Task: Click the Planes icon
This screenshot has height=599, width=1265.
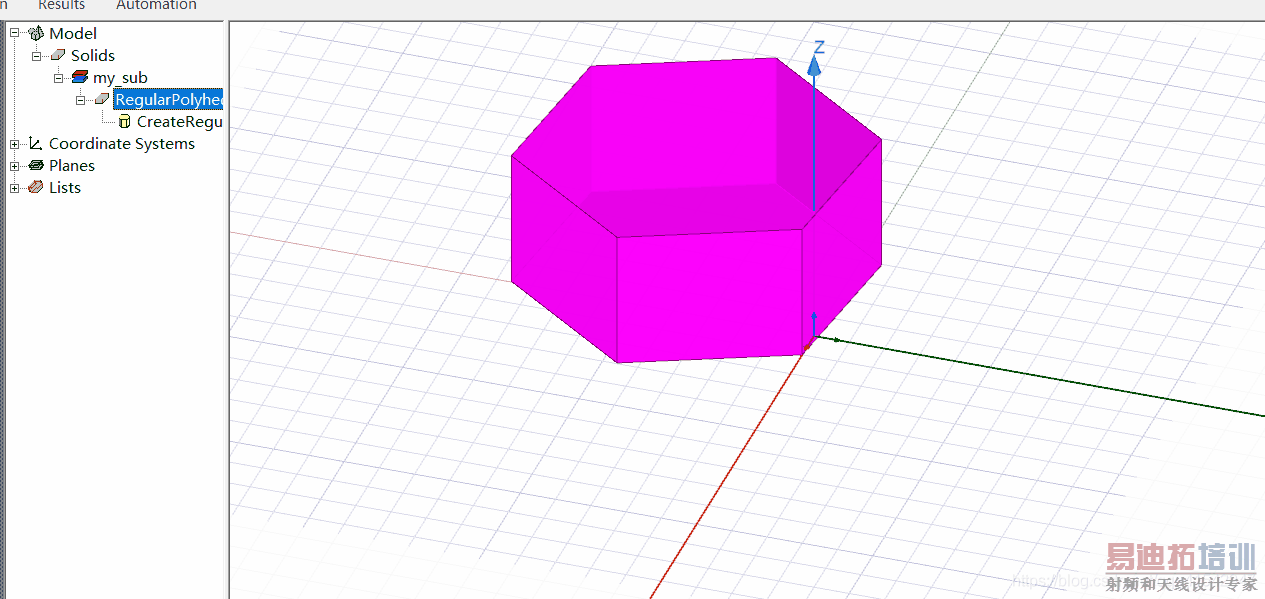Action: (x=36, y=165)
